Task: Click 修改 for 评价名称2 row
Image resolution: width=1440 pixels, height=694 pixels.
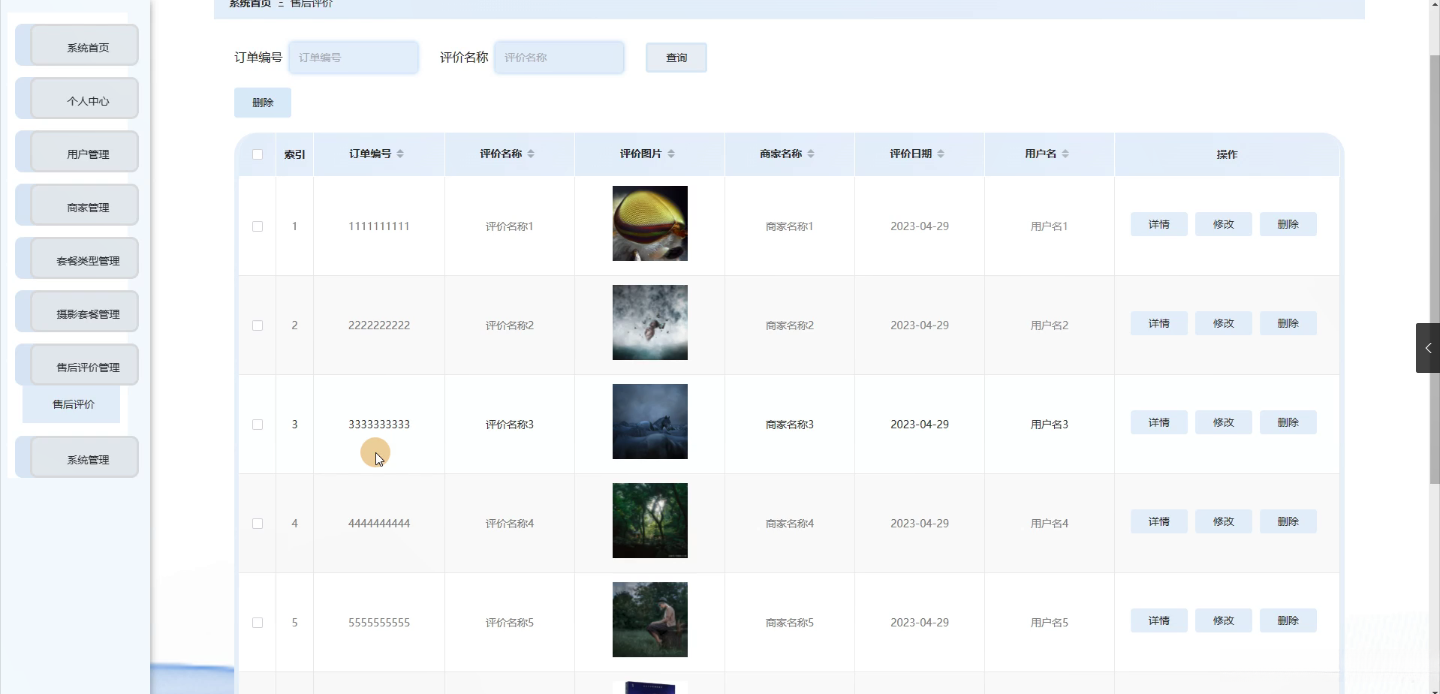Action: pos(1224,323)
